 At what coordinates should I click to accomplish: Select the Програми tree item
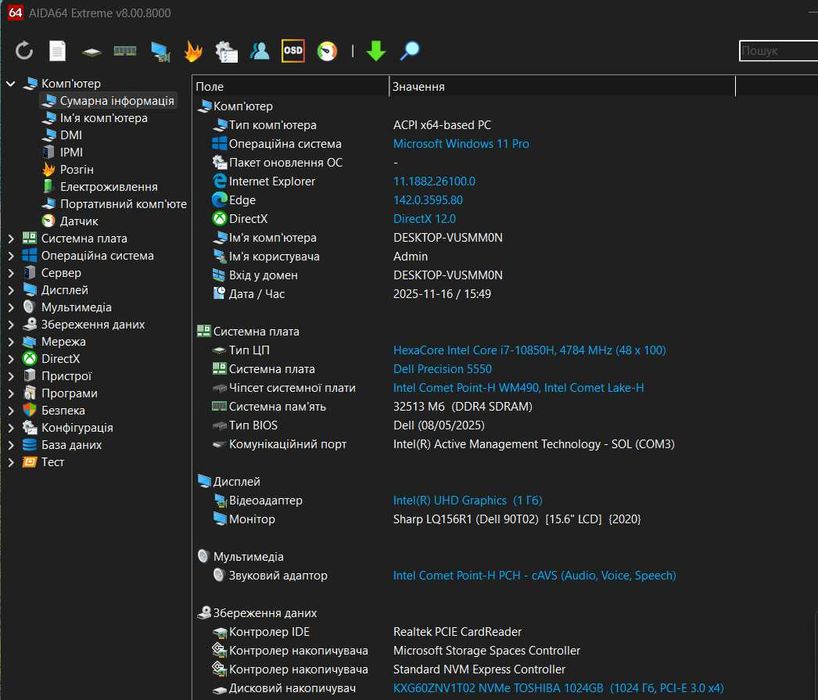(69, 393)
